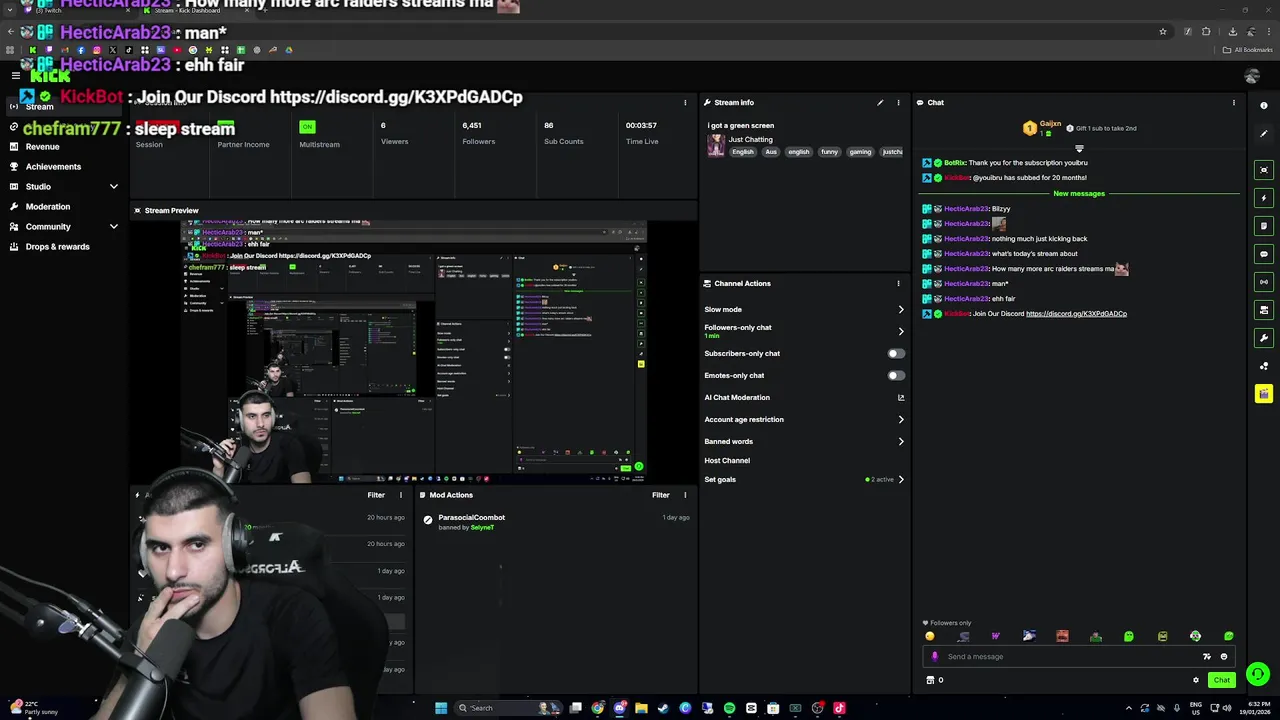Viewport: 1280px width, 720px height.
Task: Click the Windows taskbar Search box
Action: click(500, 708)
